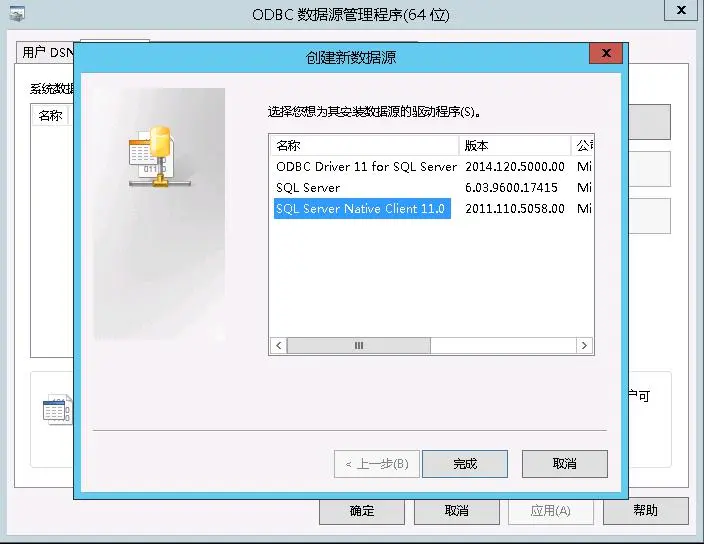Image resolution: width=704 pixels, height=544 pixels.
Task: Click the disabled 上一步(B) button
Action: tap(377, 464)
